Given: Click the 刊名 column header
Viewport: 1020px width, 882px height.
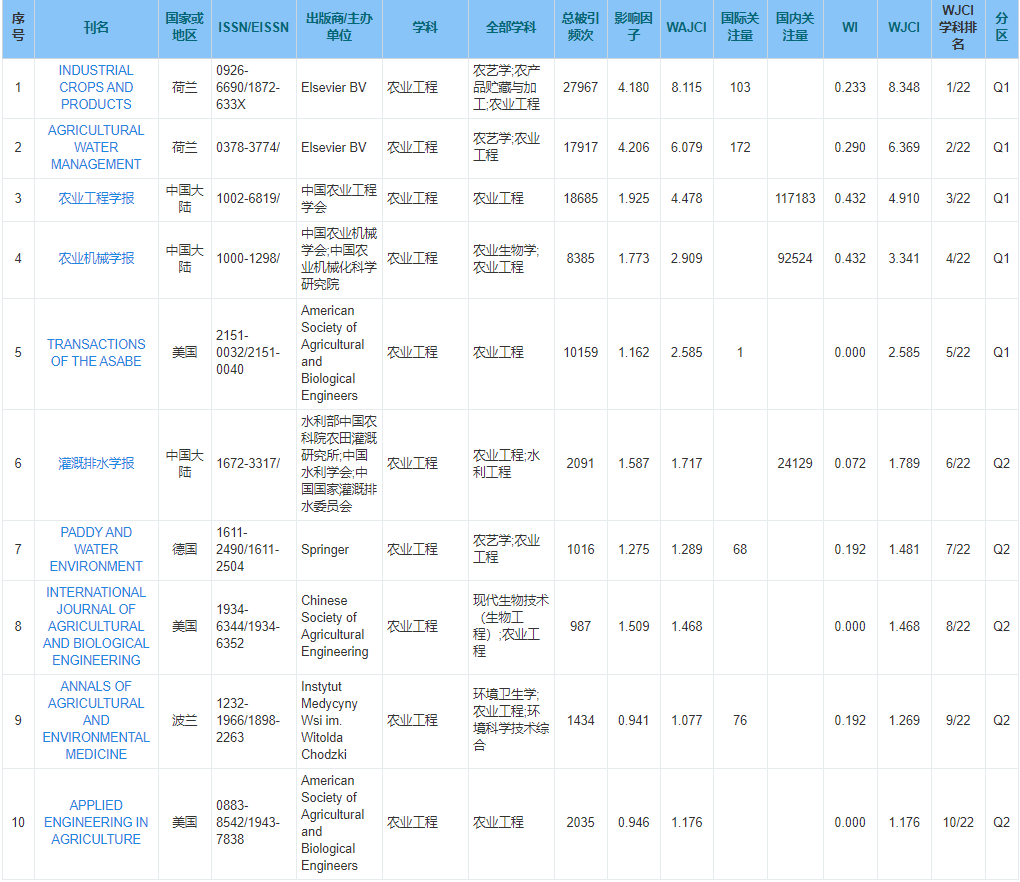Looking at the screenshot, I should (x=96, y=27).
